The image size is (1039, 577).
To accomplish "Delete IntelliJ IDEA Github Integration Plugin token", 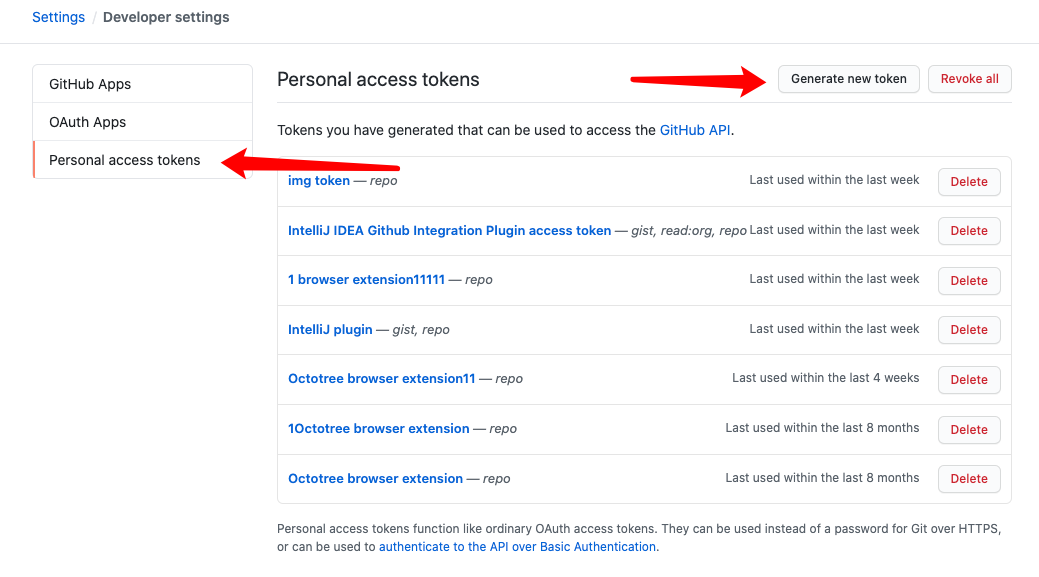I will pos(968,231).
